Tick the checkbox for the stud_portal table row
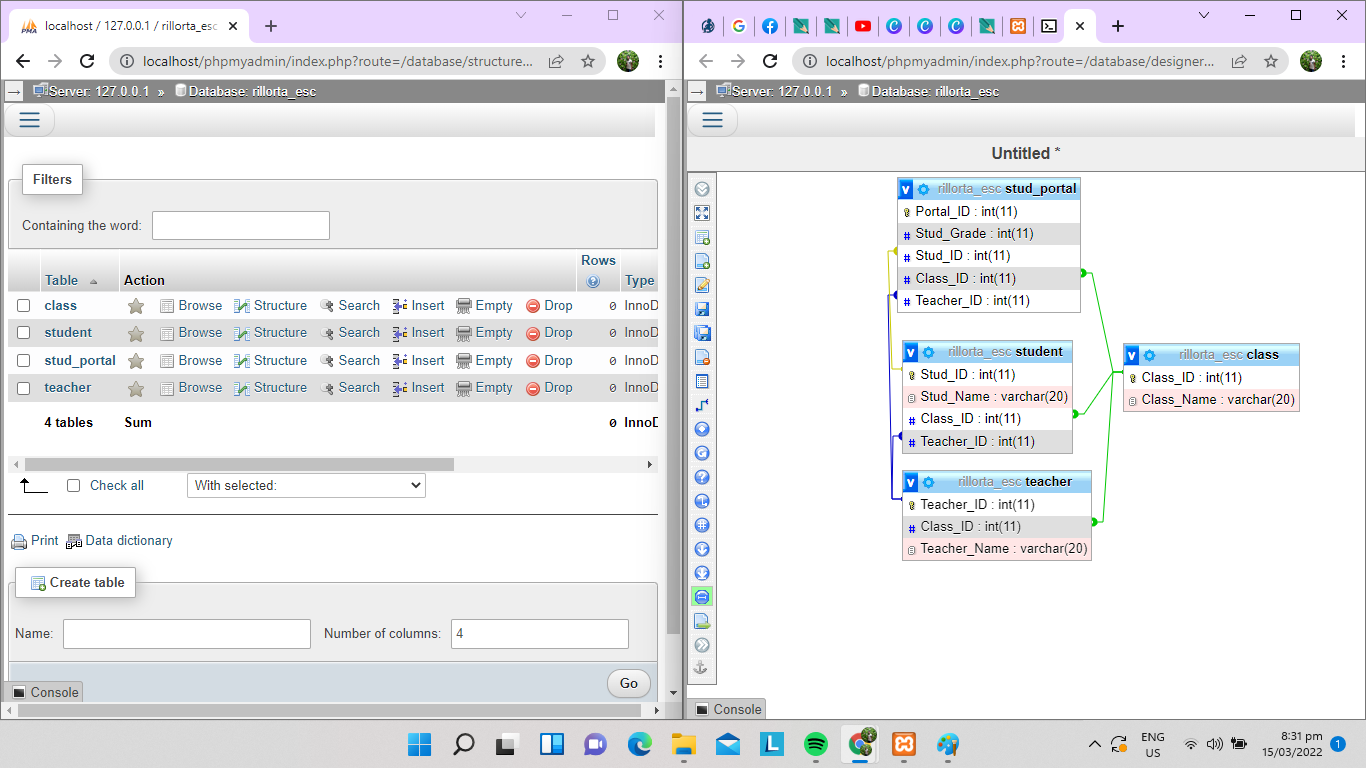The width and height of the screenshot is (1366, 768). coord(24,361)
